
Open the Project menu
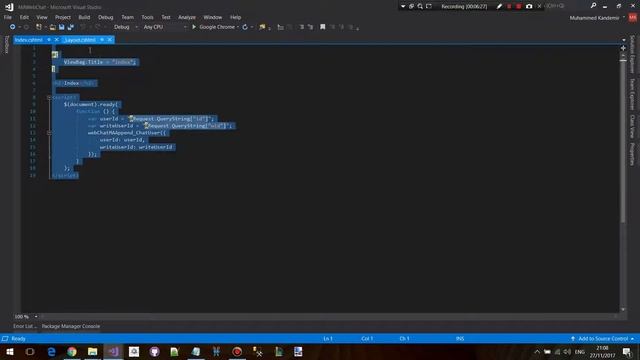[x=62, y=17]
